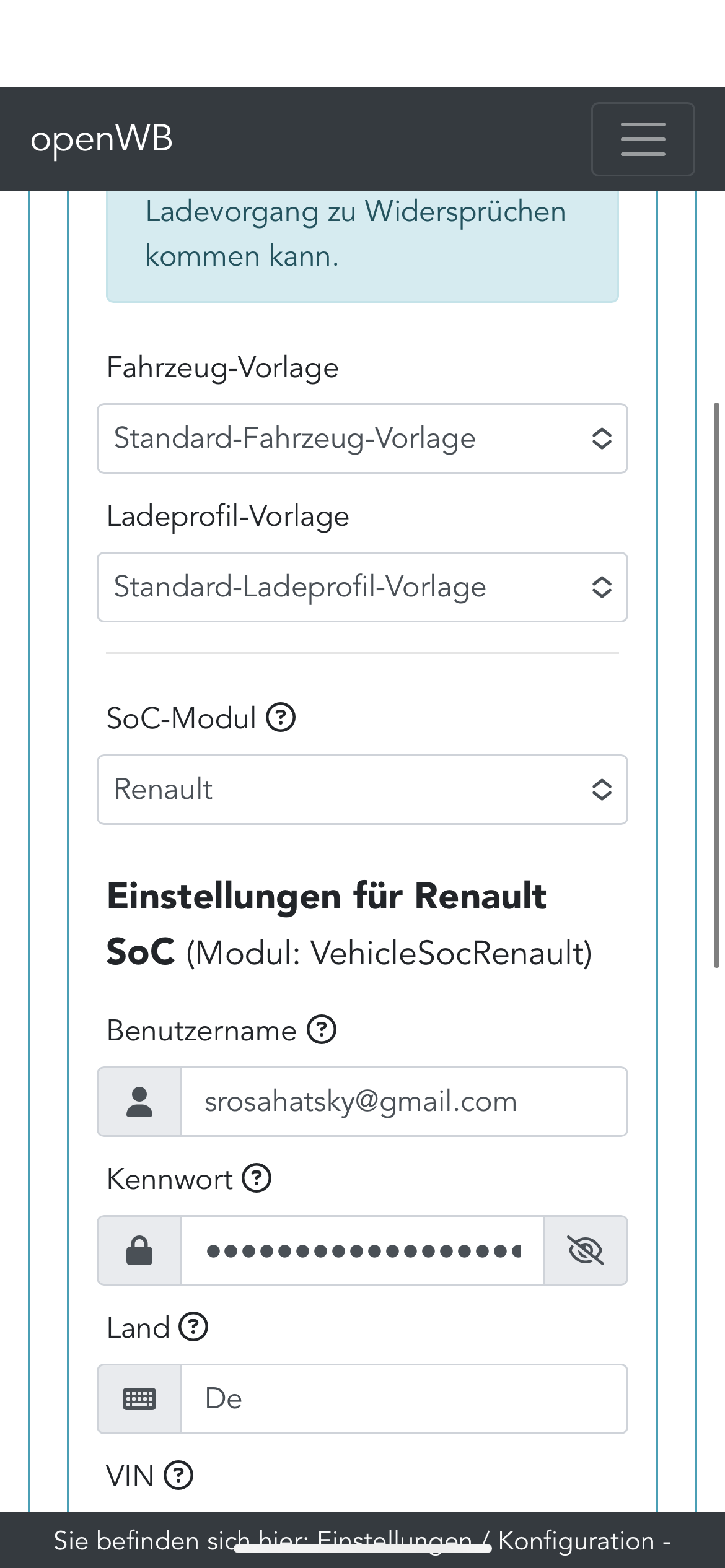Click the Land input field containing De
The width and height of the screenshot is (725, 1568).
[x=403, y=1399]
